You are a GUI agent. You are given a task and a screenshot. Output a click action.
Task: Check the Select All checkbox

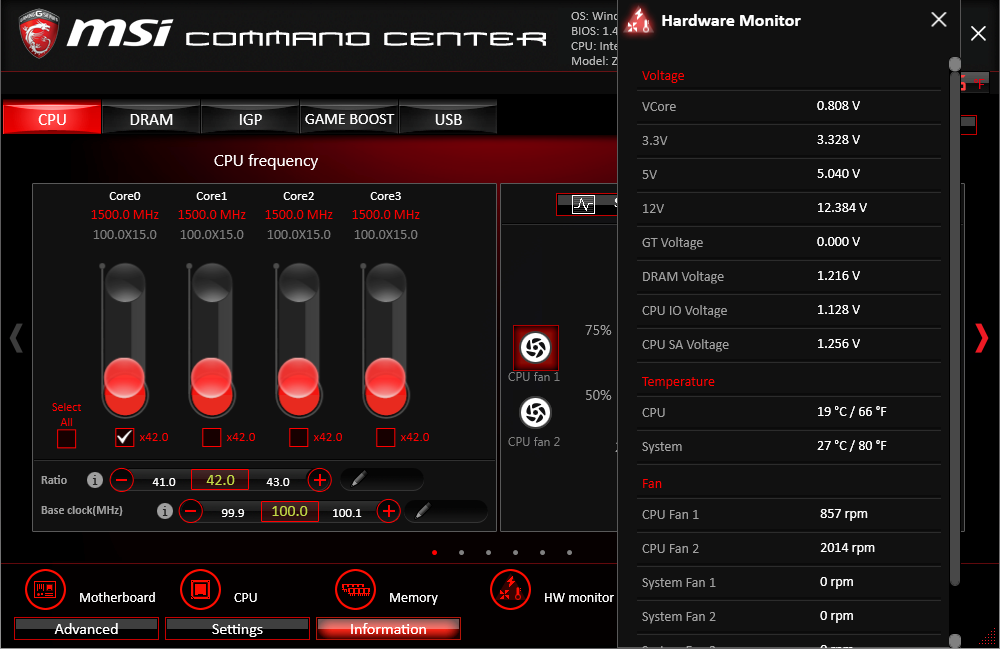[66, 439]
